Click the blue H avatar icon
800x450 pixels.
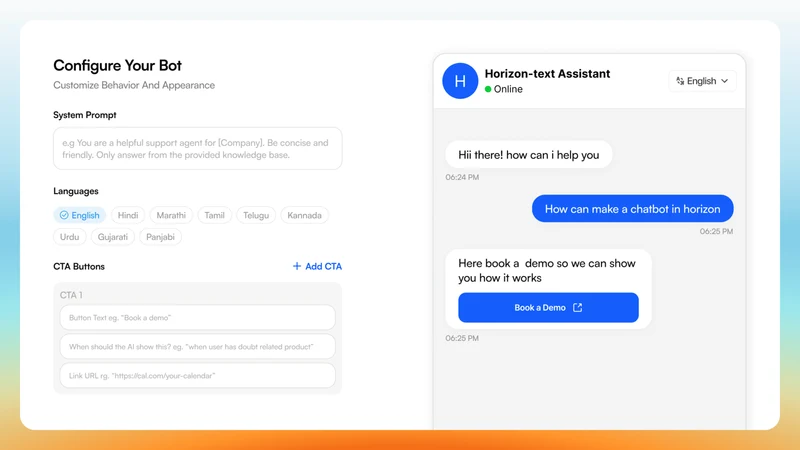(460, 81)
